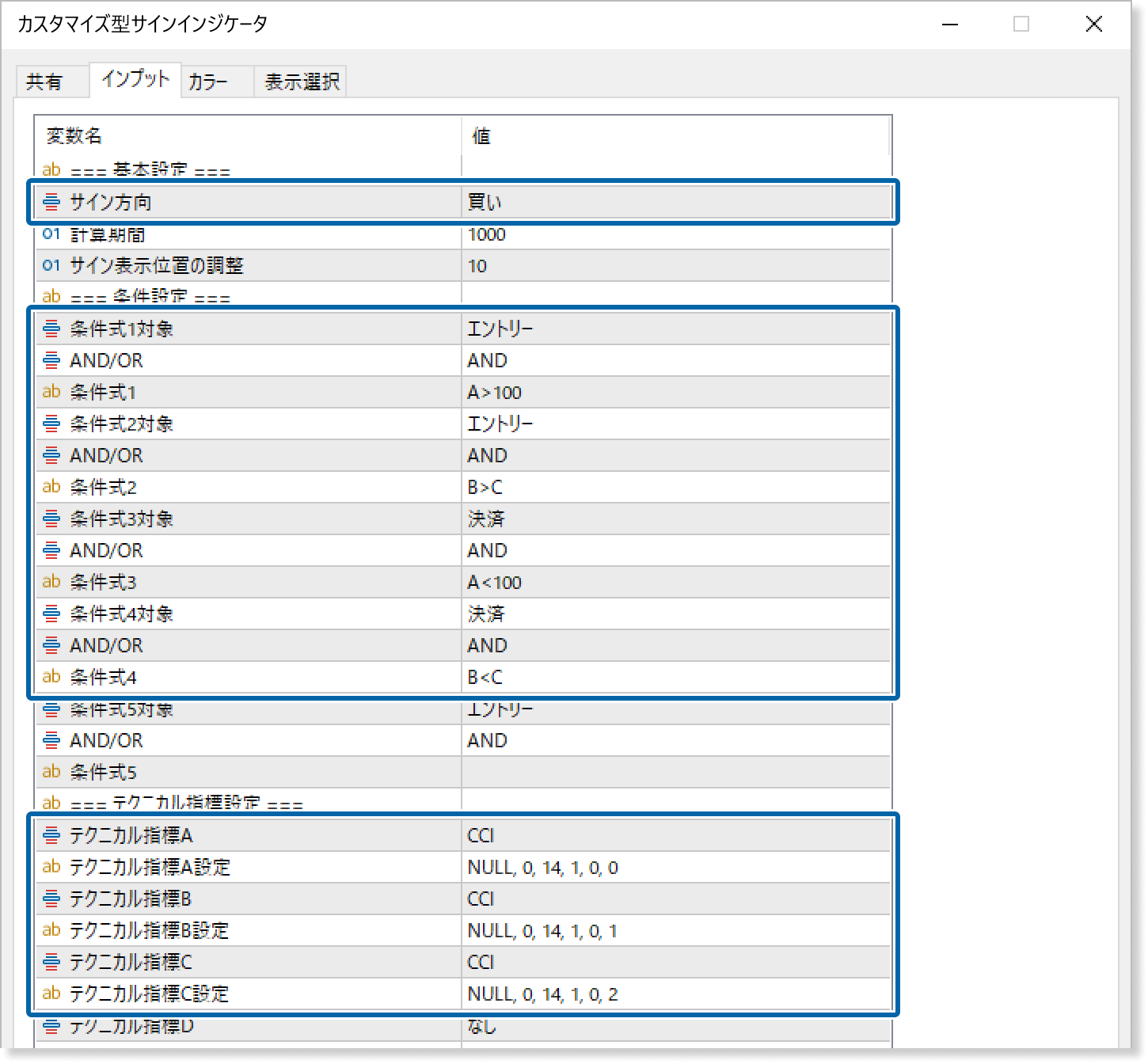Click the ab string icon beside 条件式1
This screenshot has height=1064, width=1148.
tap(51, 392)
